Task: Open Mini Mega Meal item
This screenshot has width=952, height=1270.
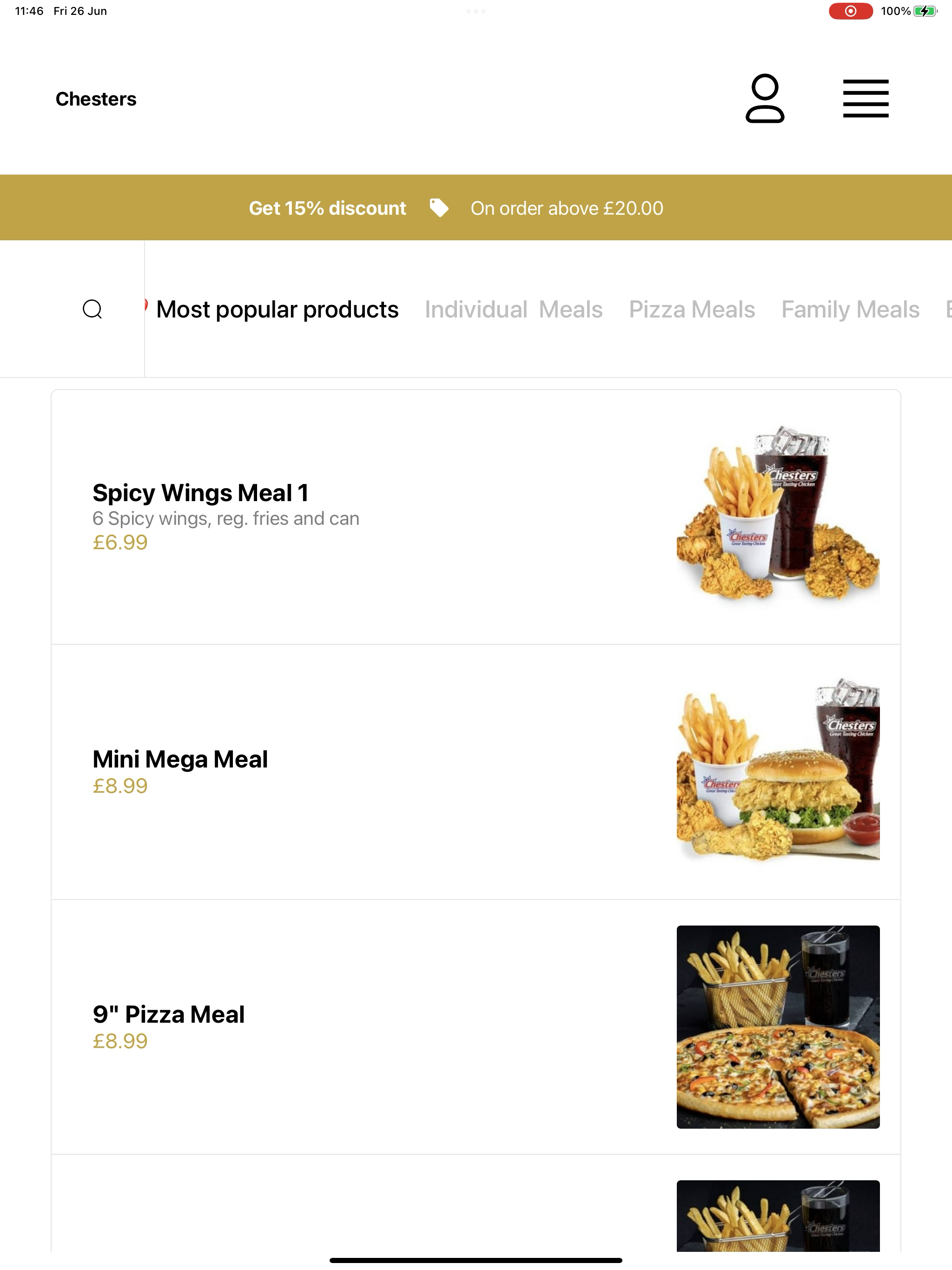Action: pos(476,772)
